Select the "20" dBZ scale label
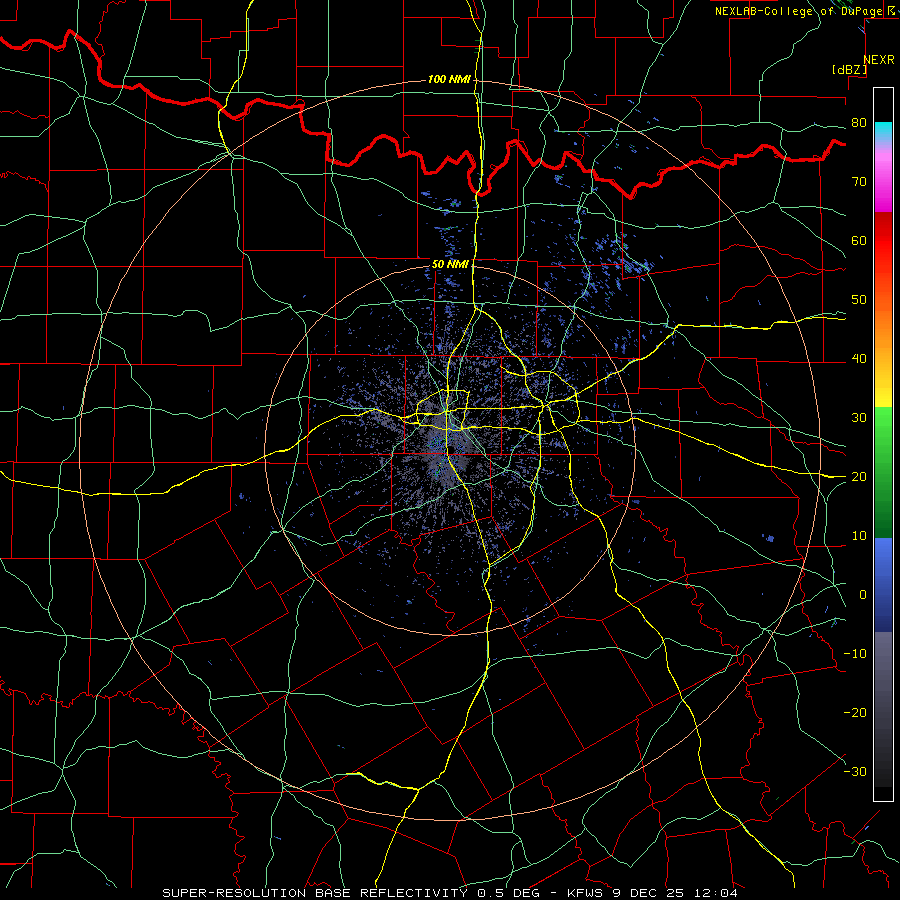The width and height of the screenshot is (900, 900). (859, 477)
